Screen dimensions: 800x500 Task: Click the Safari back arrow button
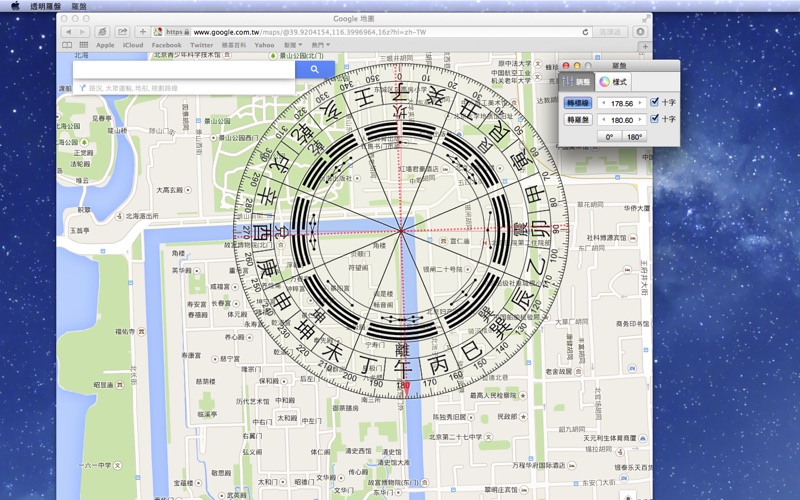click(x=69, y=32)
